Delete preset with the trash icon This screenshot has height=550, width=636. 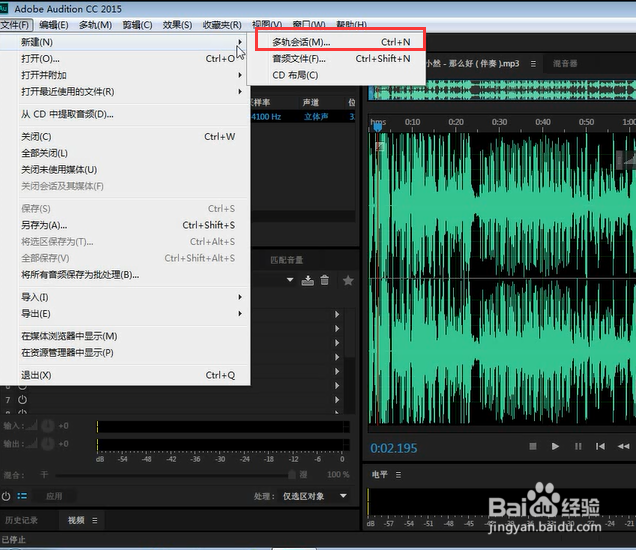point(324,280)
